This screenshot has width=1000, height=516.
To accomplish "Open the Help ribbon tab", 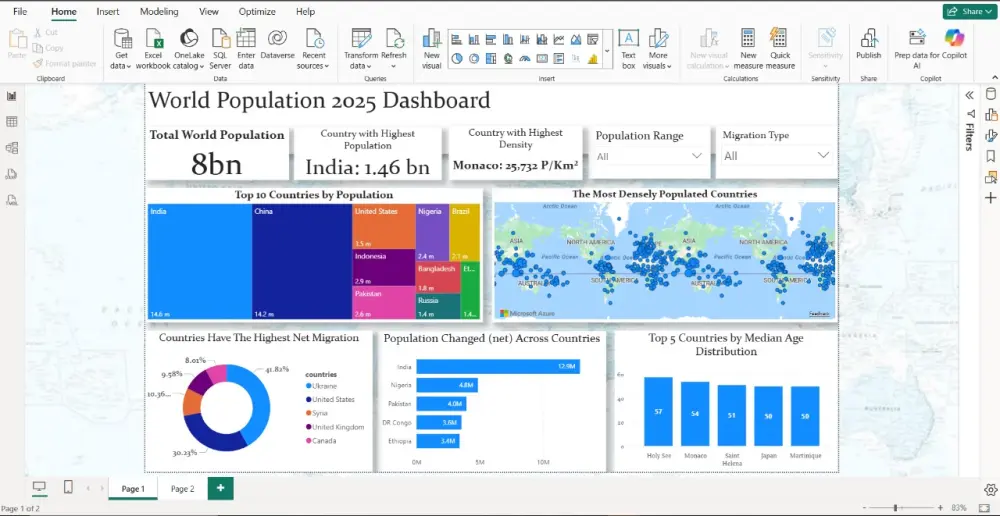I will tap(305, 11).
